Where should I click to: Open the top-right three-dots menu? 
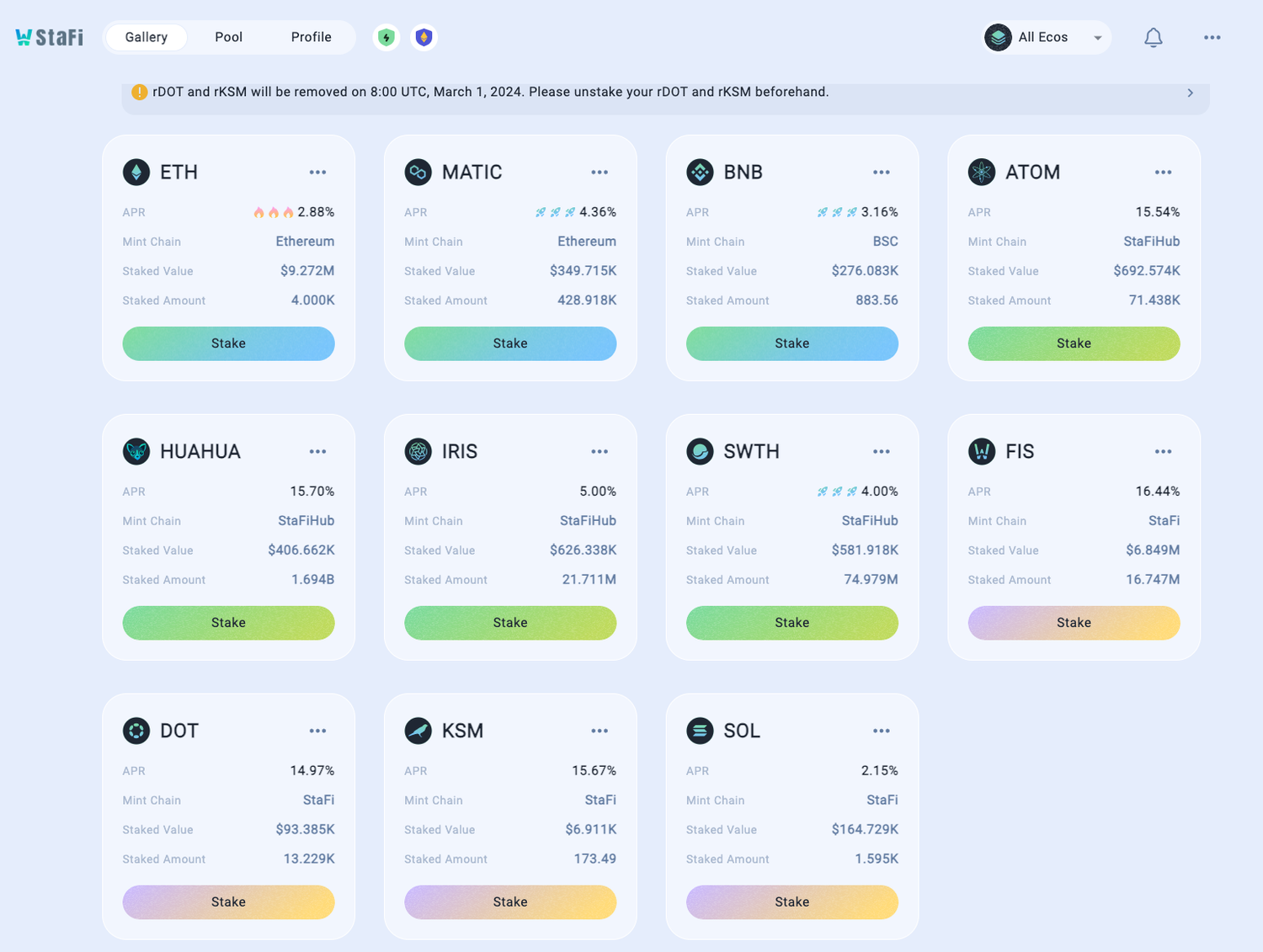click(x=1212, y=38)
